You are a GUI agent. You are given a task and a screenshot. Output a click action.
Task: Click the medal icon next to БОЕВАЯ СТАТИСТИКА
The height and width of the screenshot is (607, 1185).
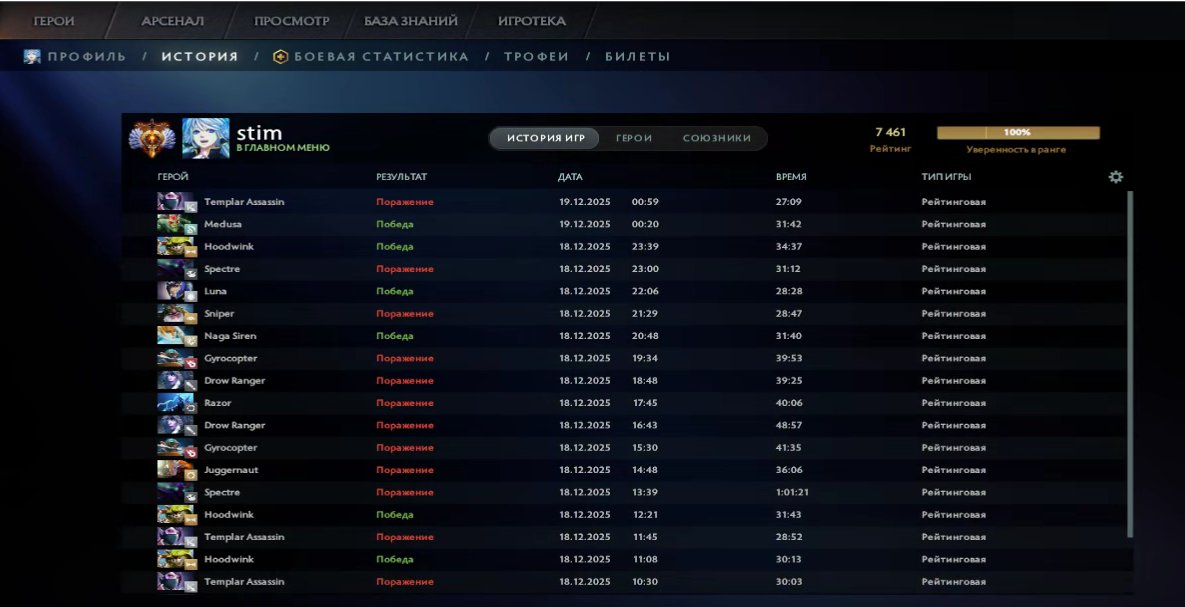[x=283, y=57]
